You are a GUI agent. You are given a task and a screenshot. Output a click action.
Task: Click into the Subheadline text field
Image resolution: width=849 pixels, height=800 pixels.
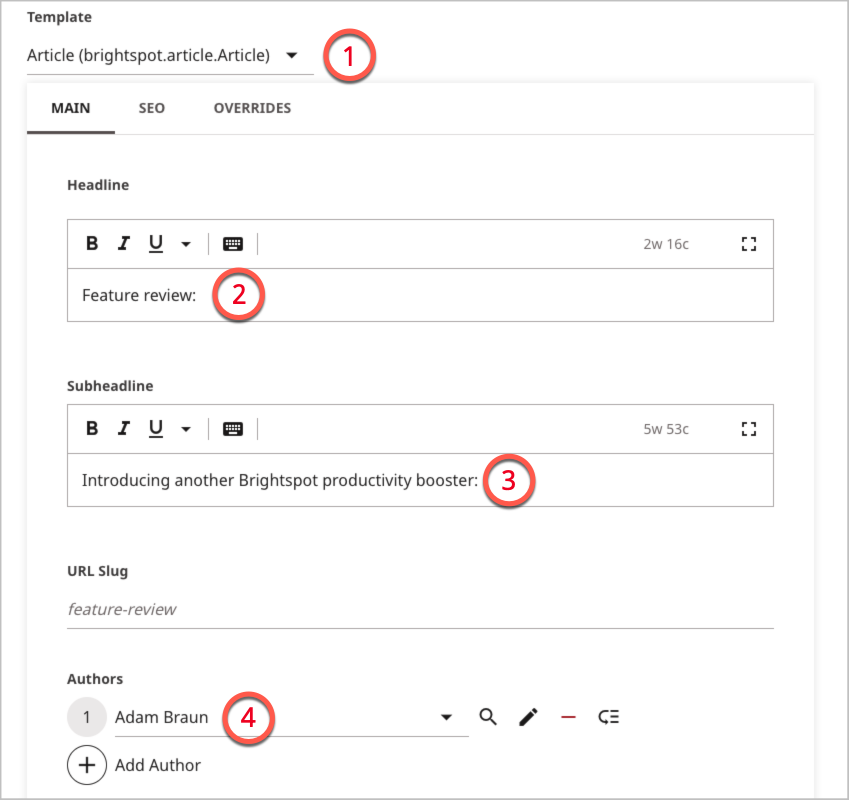tap(420, 480)
